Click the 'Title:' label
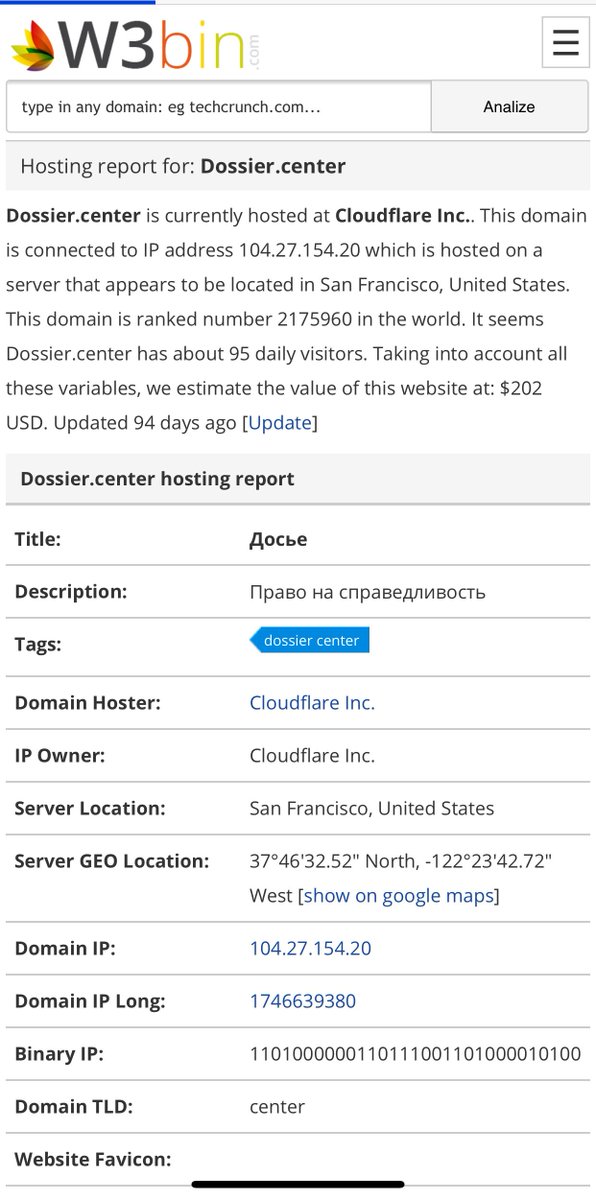This screenshot has height=1200, width=596. pos(38,539)
